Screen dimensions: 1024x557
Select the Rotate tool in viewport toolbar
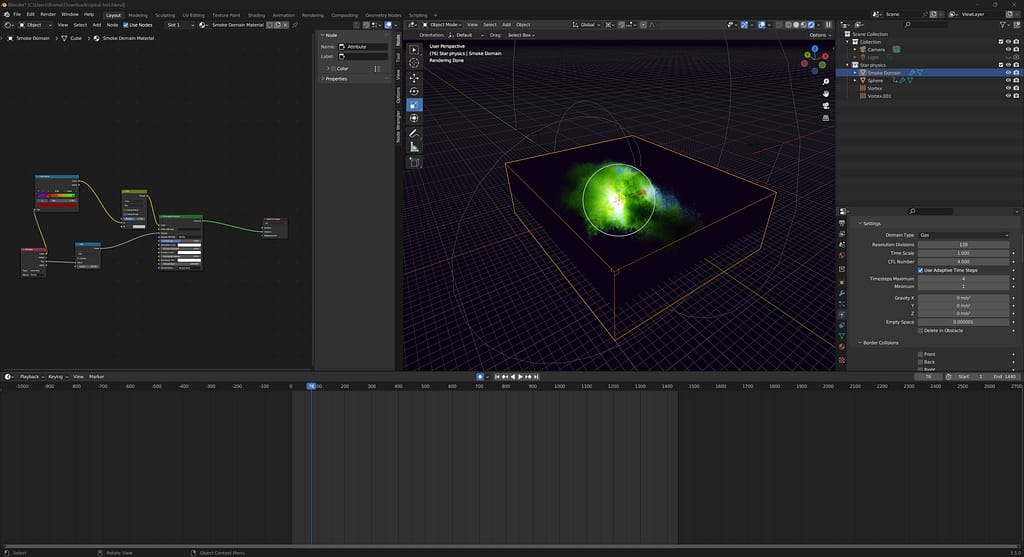414,91
